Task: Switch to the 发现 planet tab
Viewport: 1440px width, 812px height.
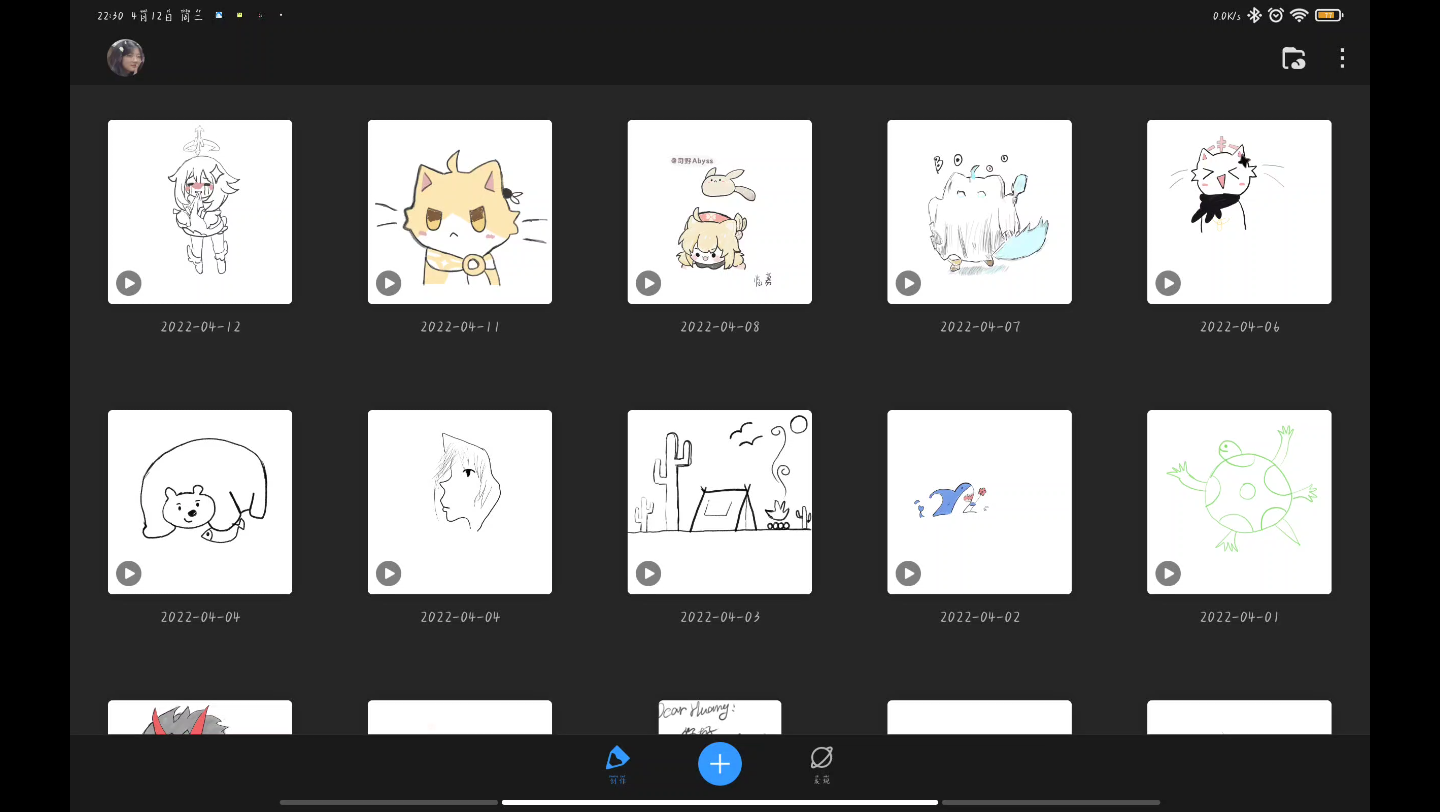Action: click(x=822, y=764)
